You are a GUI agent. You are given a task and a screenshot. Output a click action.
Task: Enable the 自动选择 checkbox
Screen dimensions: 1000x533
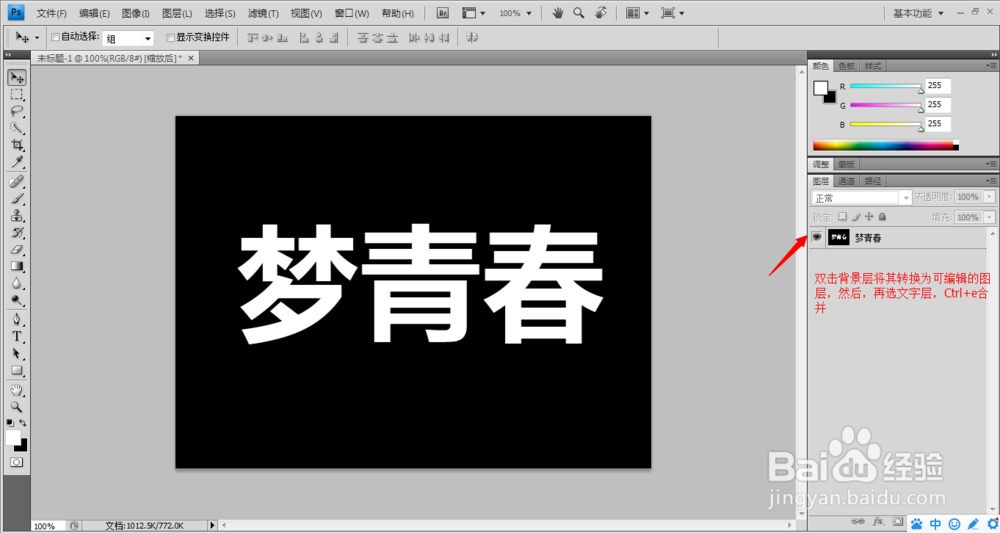(x=55, y=37)
